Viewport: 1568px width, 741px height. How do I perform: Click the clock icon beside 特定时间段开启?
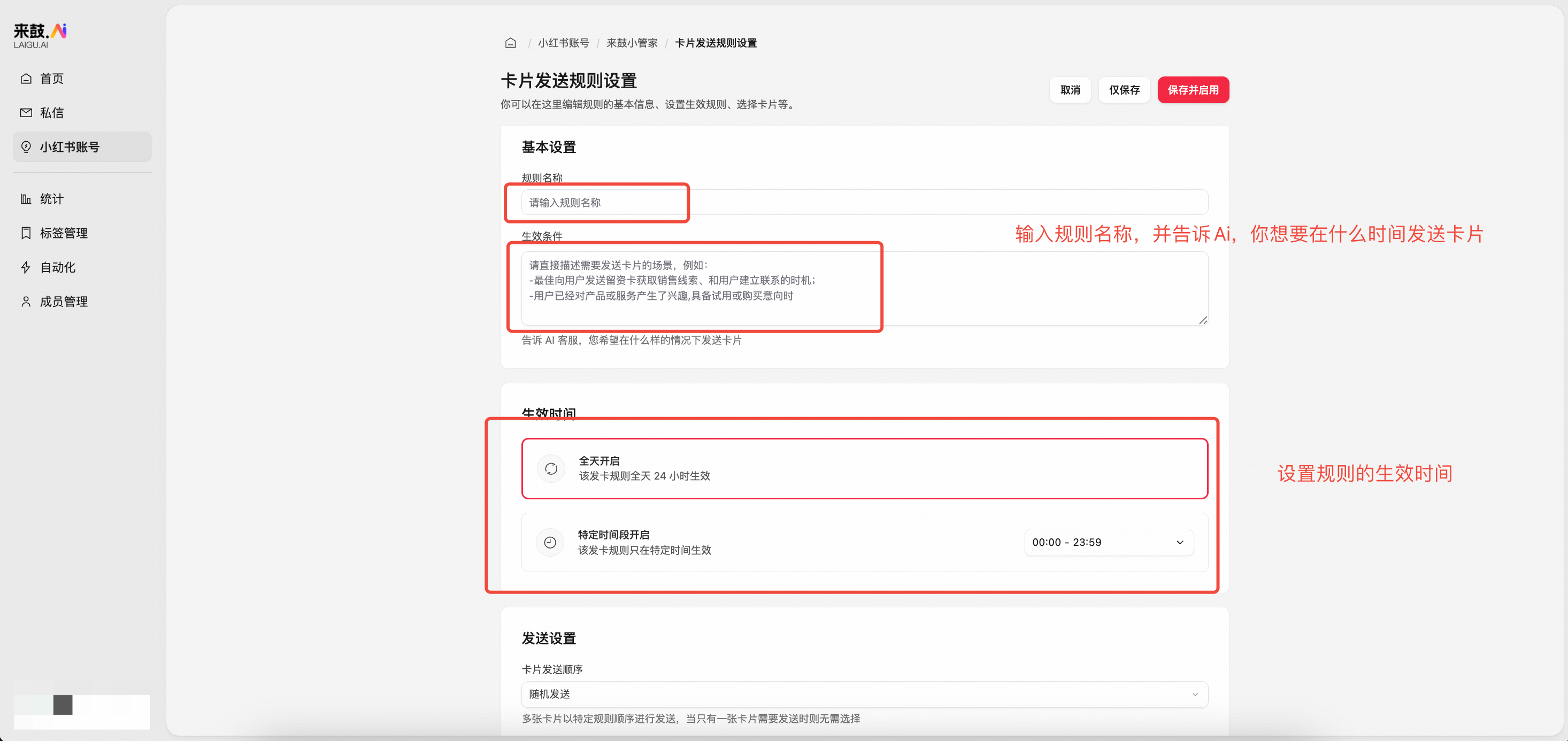coord(550,542)
